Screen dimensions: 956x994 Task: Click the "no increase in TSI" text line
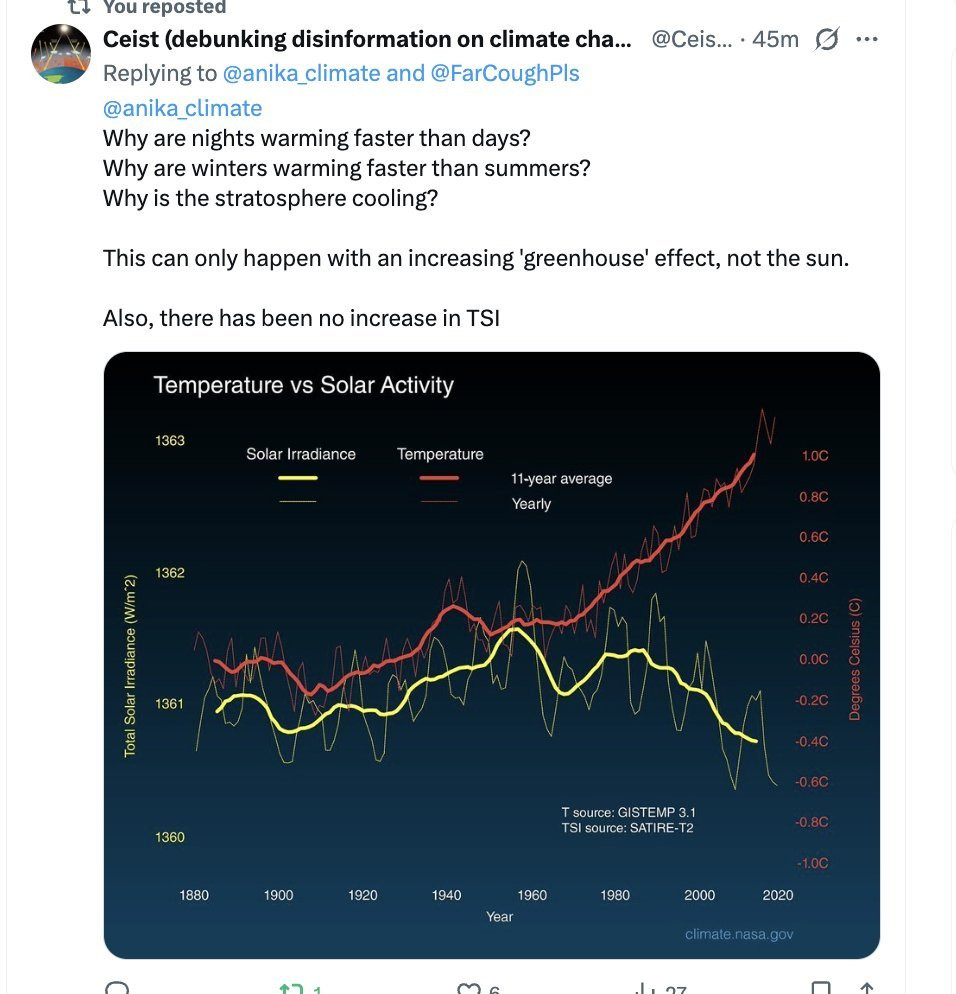301,318
